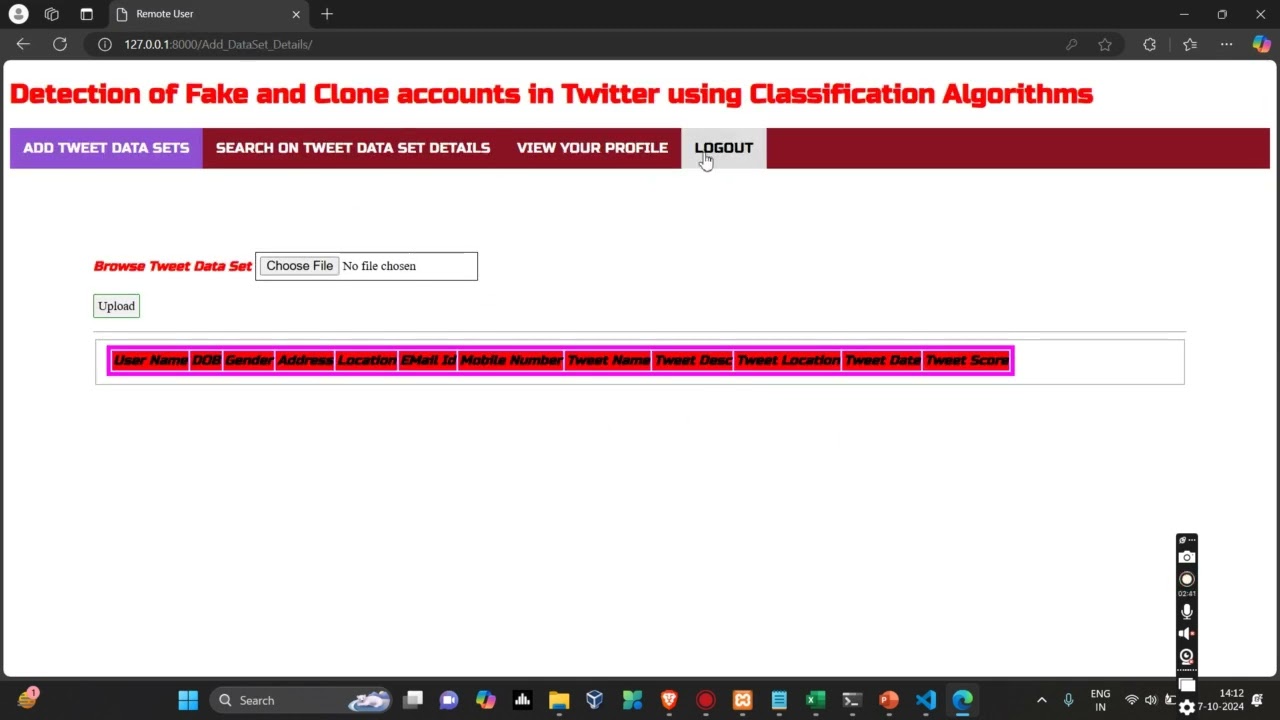
Task: Open the Copilot sidebar icon
Action: click(1262, 44)
